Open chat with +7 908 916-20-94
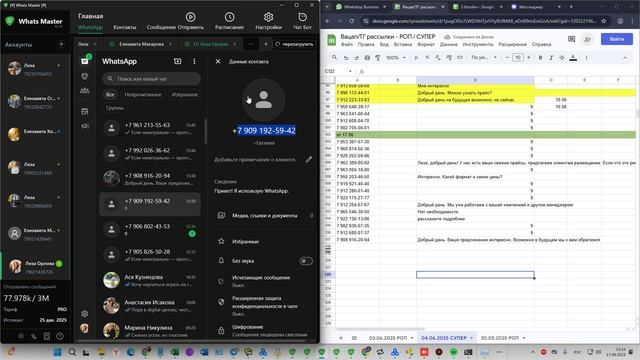The height and width of the screenshot is (360, 640). [x=150, y=179]
